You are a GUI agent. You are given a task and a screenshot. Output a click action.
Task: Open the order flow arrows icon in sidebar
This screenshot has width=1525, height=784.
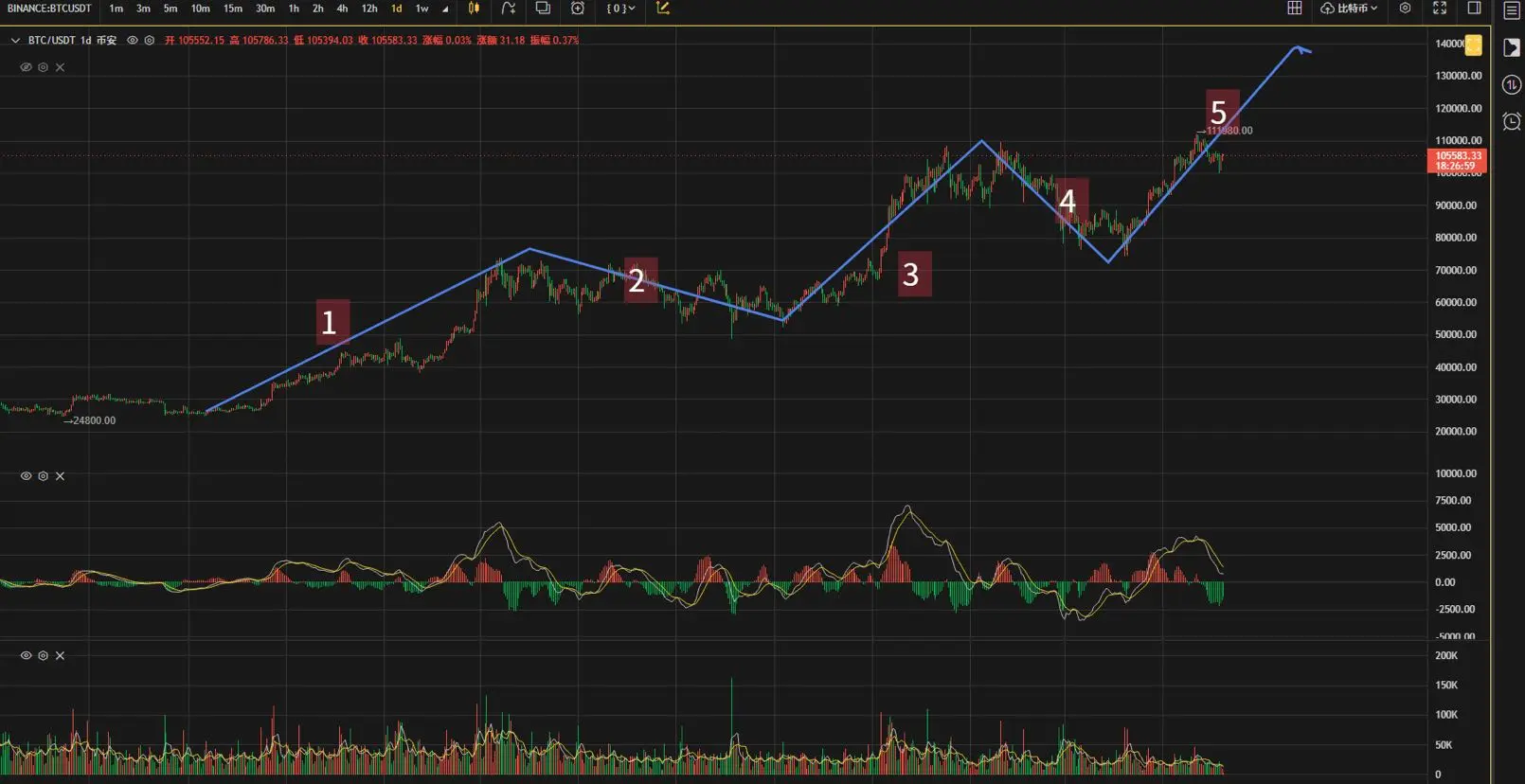pos(1512,85)
